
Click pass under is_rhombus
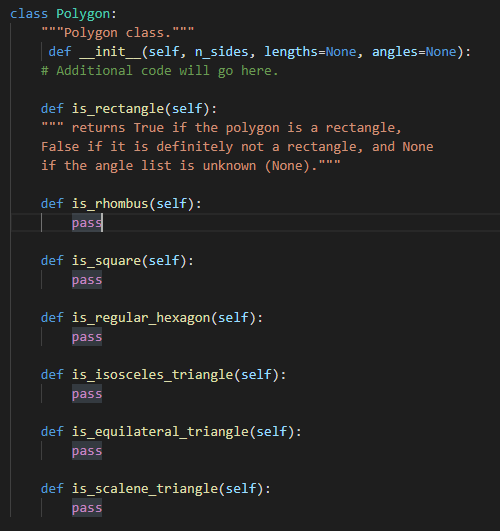[87, 223]
